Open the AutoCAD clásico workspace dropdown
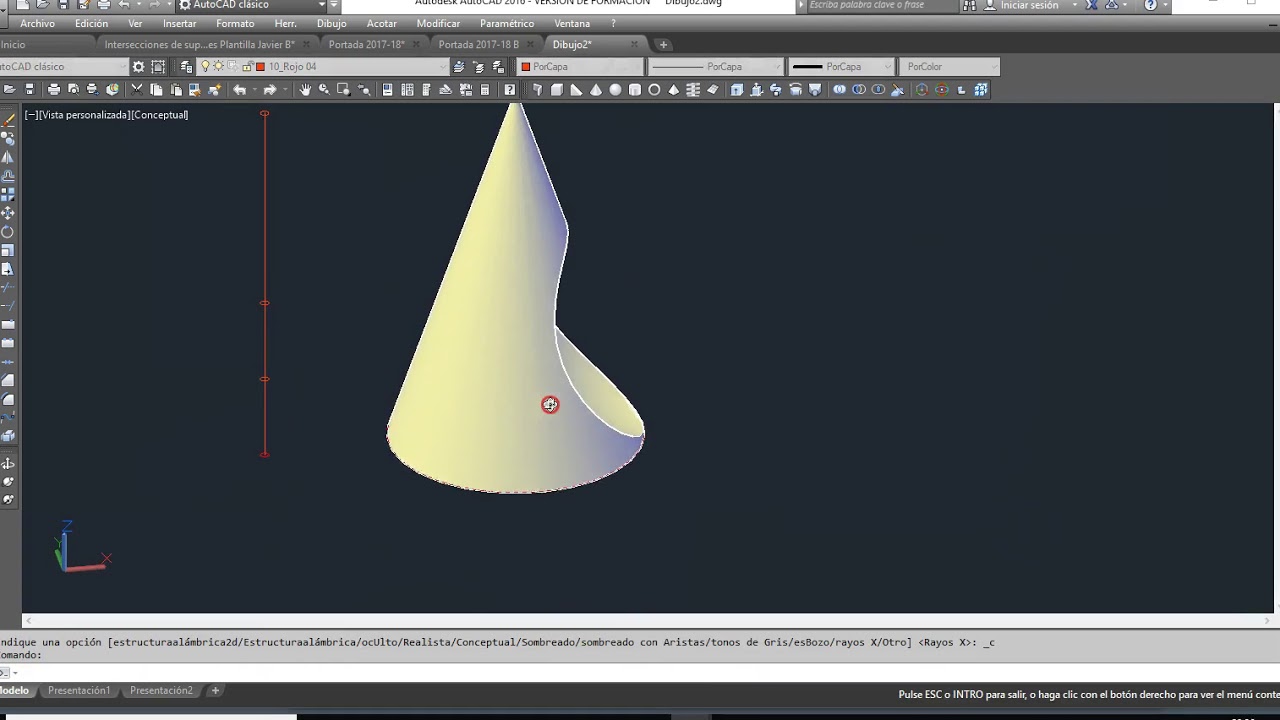Screen dimensions: 1280x720 click(x=63, y=67)
